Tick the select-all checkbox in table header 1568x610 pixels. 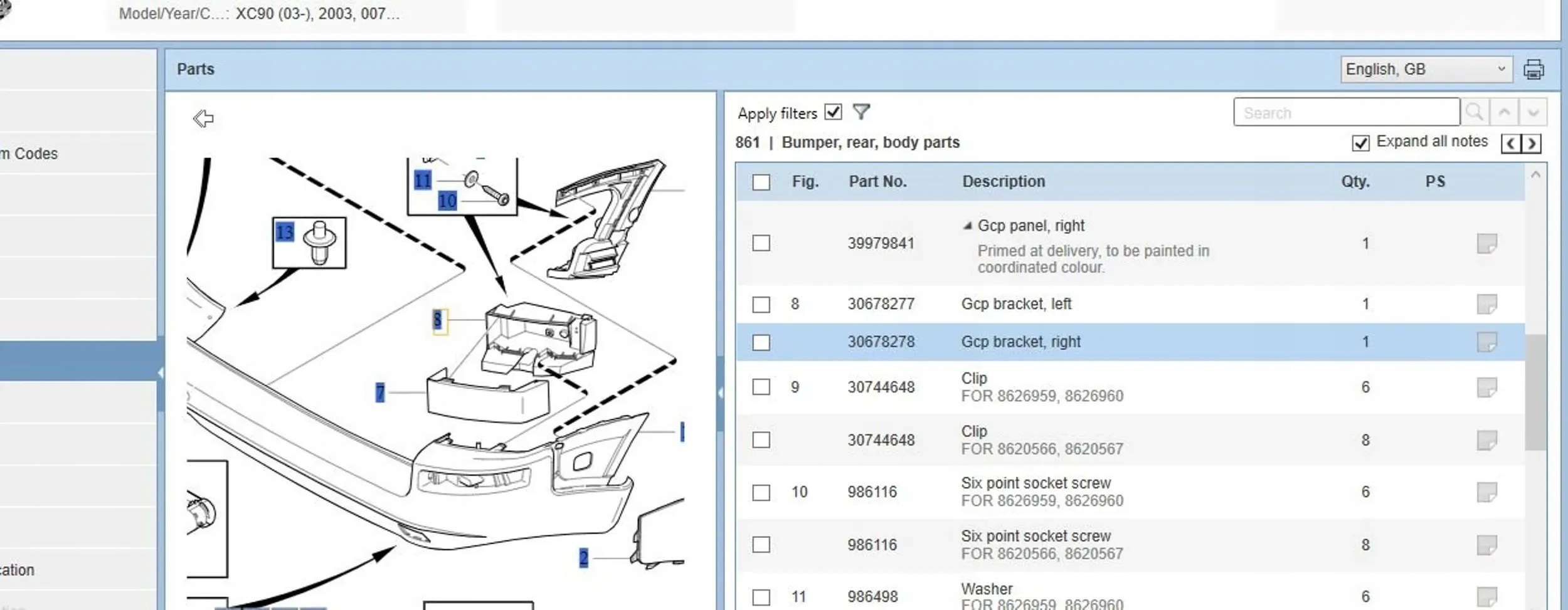point(761,182)
